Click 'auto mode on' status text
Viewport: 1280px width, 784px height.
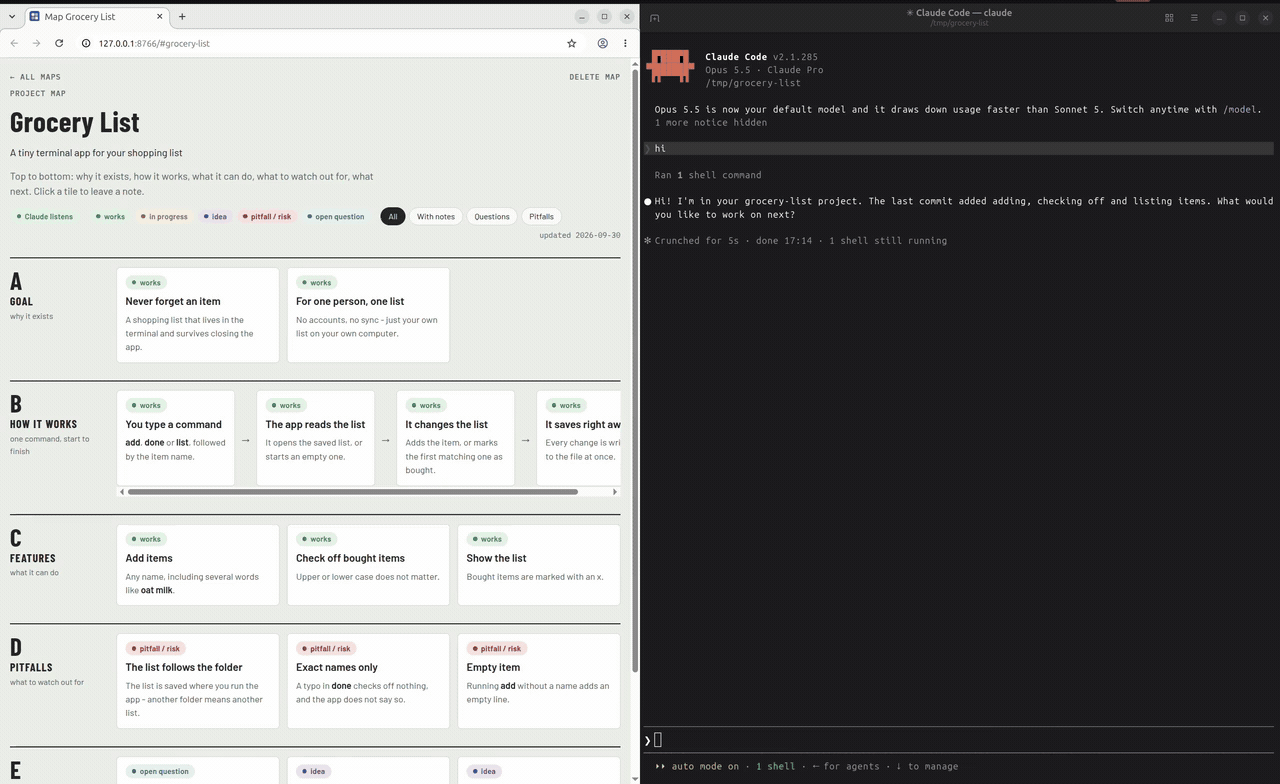point(705,766)
